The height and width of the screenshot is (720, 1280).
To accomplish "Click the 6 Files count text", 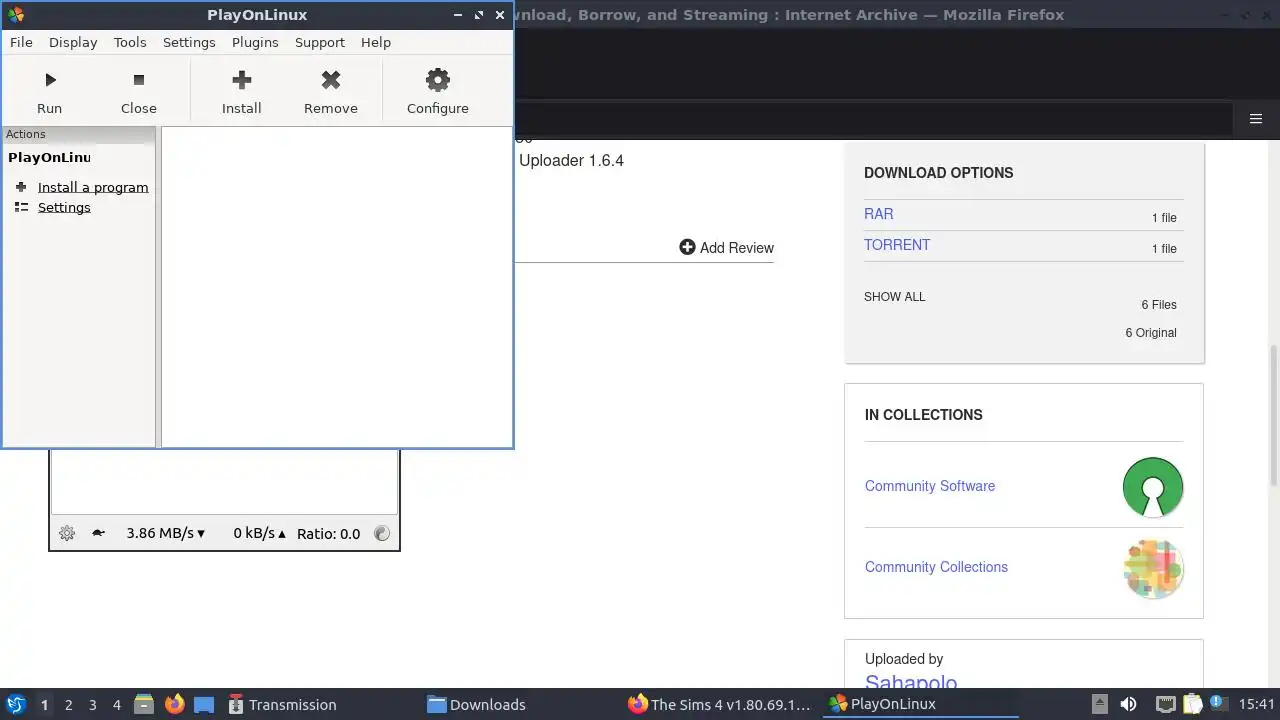I will click(x=1159, y=304).
